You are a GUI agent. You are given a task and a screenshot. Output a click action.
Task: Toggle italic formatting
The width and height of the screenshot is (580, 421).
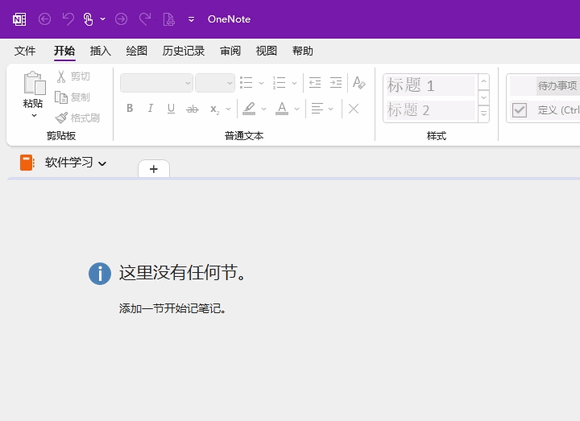[x=150, y=108]
